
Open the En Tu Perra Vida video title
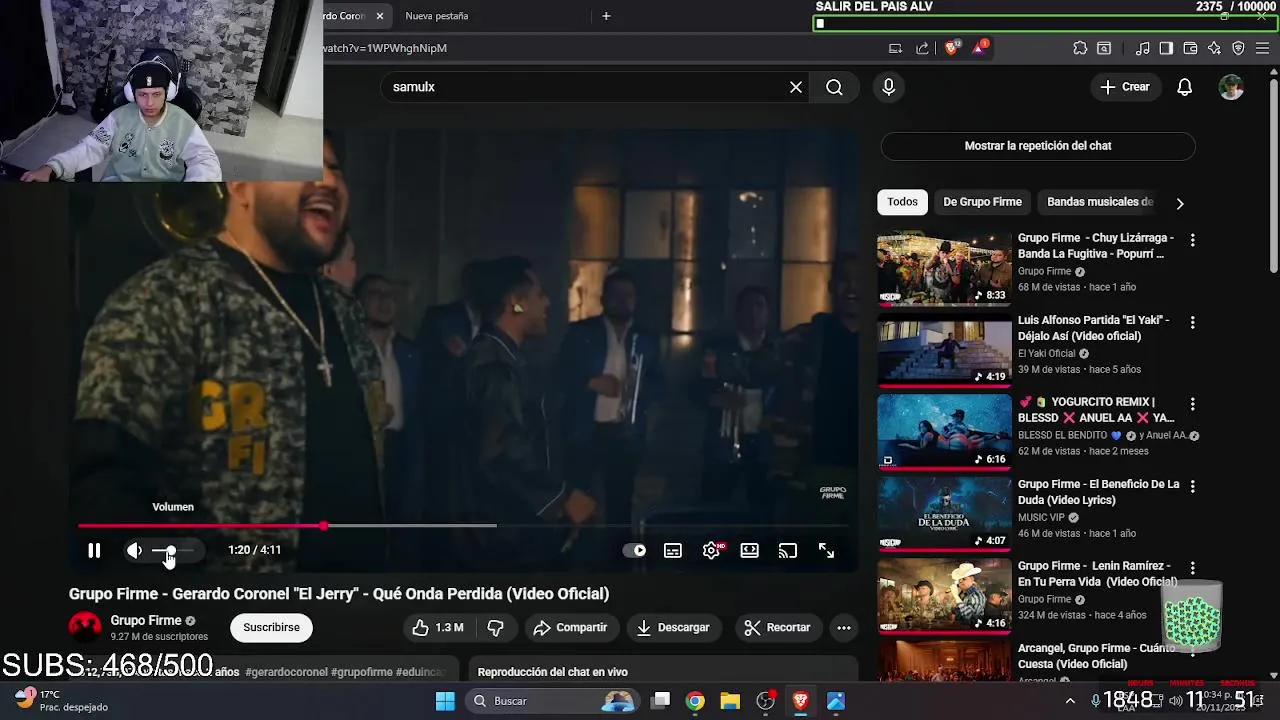(x=1097, y=574)
